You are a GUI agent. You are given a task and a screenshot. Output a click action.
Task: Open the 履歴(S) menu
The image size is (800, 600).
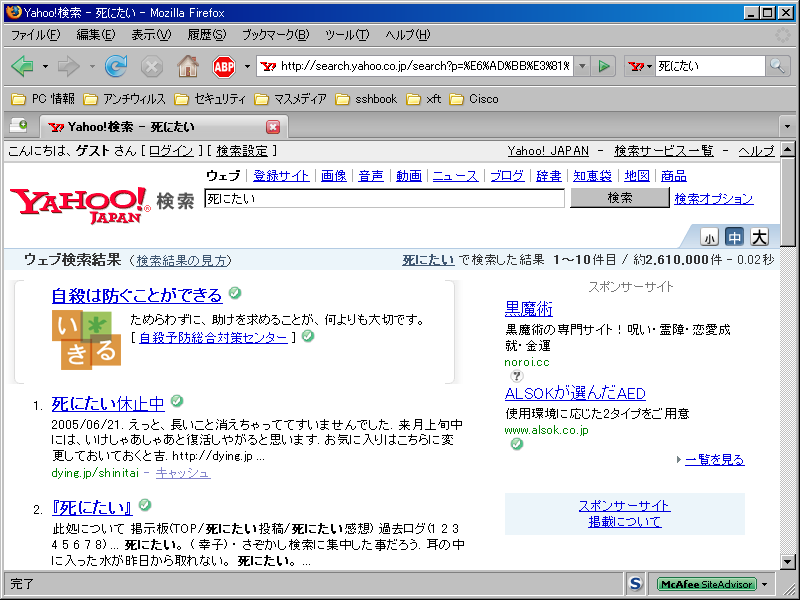pyautogui.click(x=207, y=35)
